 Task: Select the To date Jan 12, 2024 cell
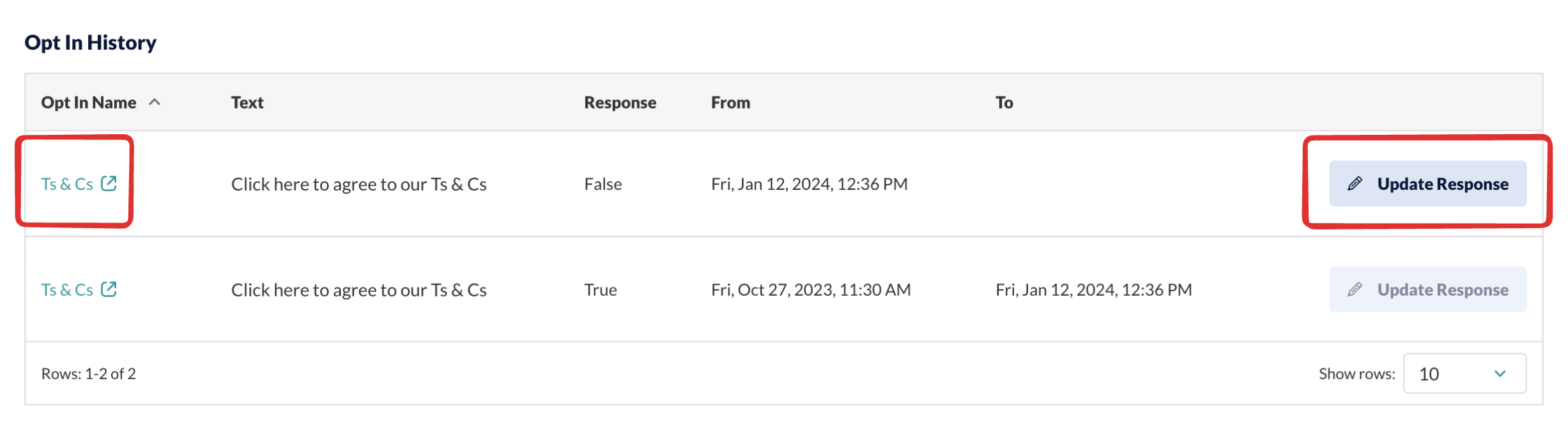point(1093,289)
